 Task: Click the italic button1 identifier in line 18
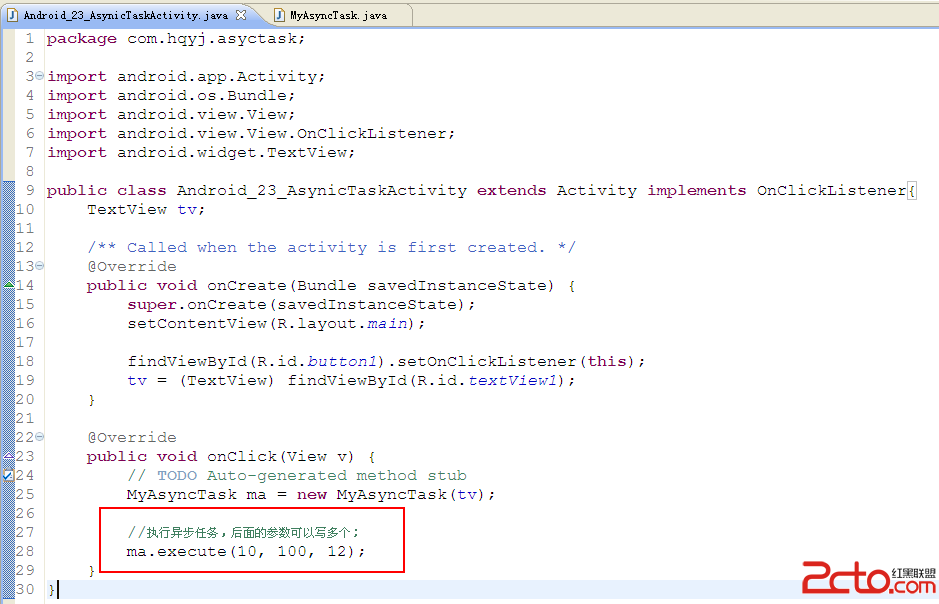click(342, 362)
